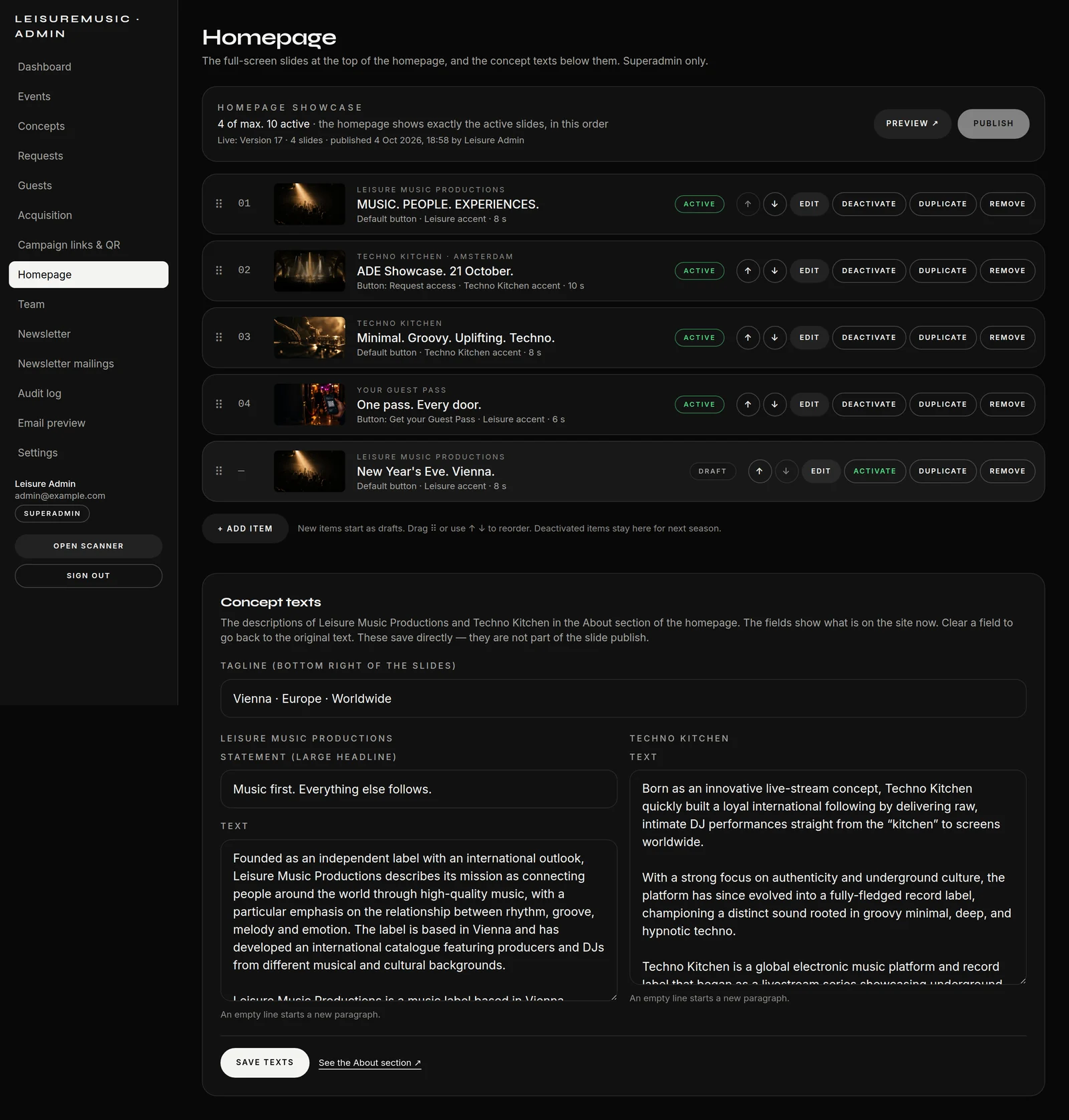1069x1120 pixels.
Task: Click the Preview button
Action: coord(912,124)
